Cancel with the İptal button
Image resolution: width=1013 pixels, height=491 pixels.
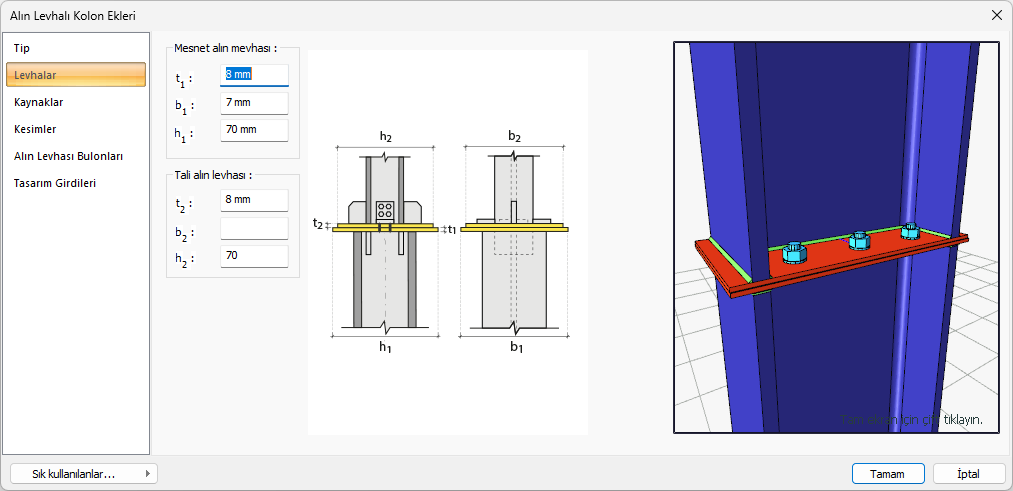click(x=968, y=473)
